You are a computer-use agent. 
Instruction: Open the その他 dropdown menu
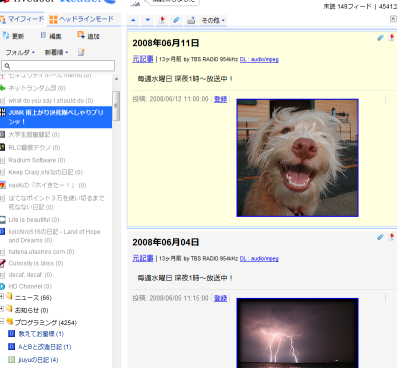click(213, 20)
